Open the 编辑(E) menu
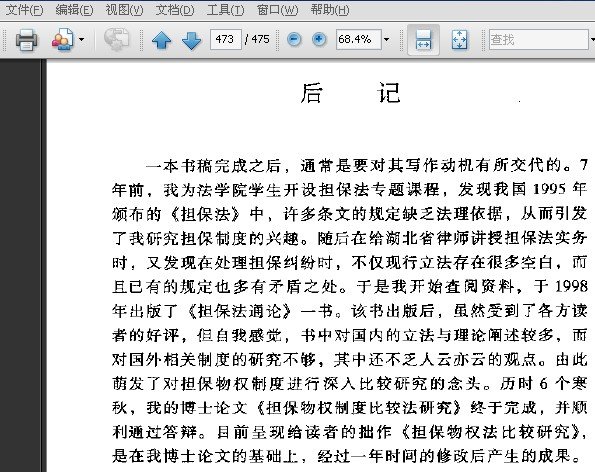Viewport: 595px width, 472px height. pyautogui.click(x=74, y=10)
